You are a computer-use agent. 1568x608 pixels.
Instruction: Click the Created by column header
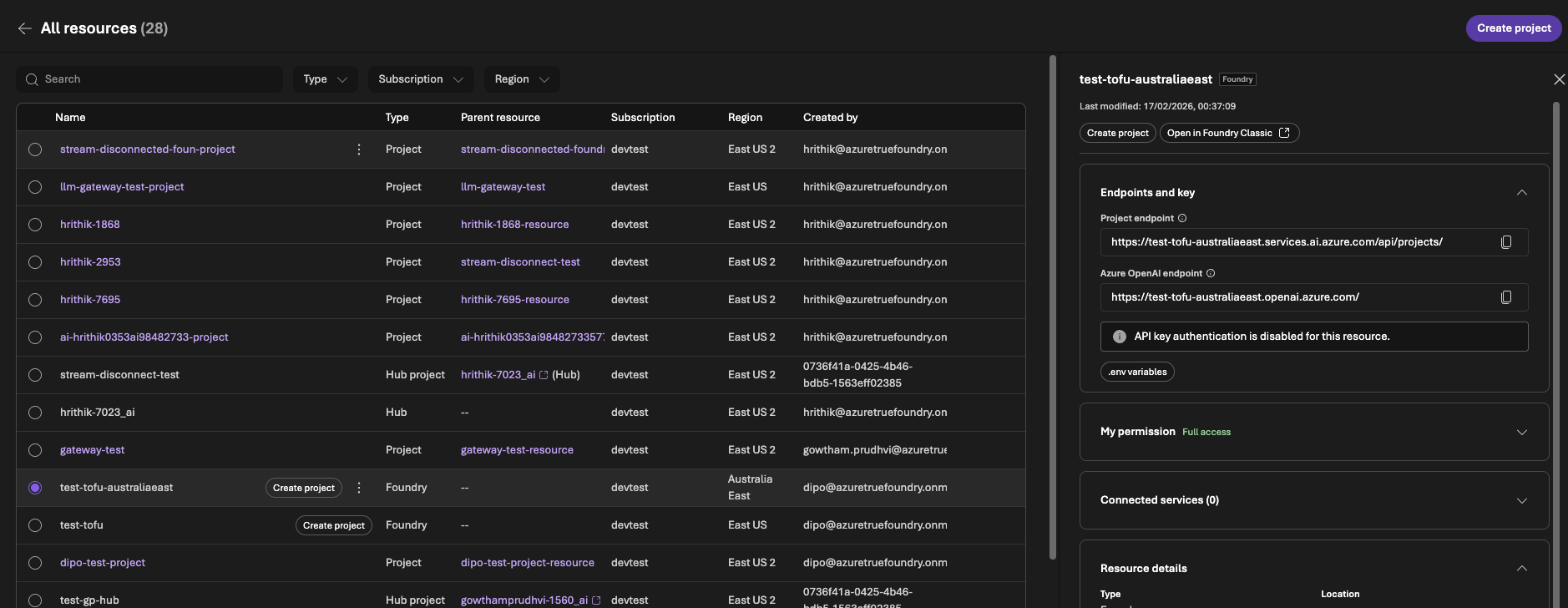coord(831,118)
